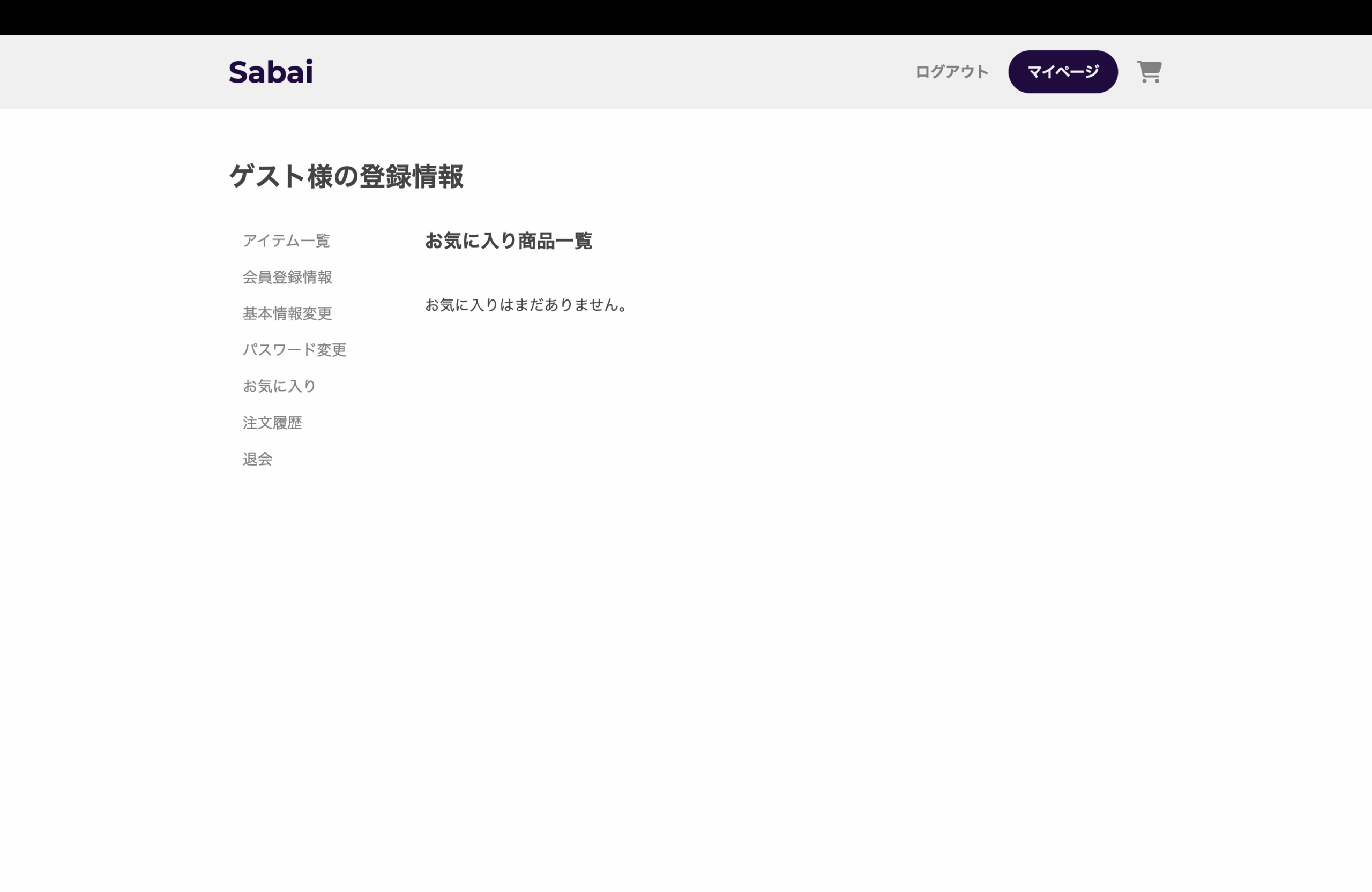Select お気に入り in the sidebar
The image size is (1372, 892).
tap(279, 386)
